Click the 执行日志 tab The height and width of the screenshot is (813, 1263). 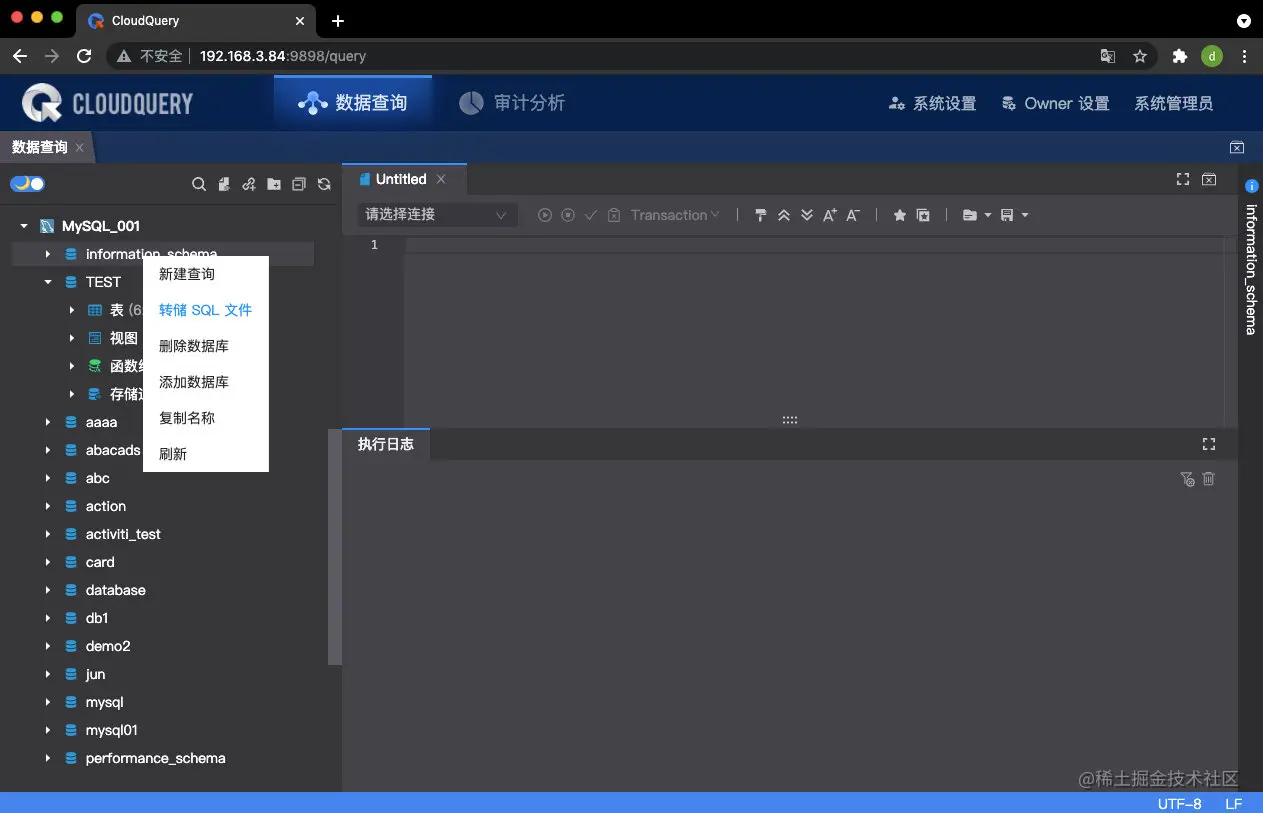point(386,444)
